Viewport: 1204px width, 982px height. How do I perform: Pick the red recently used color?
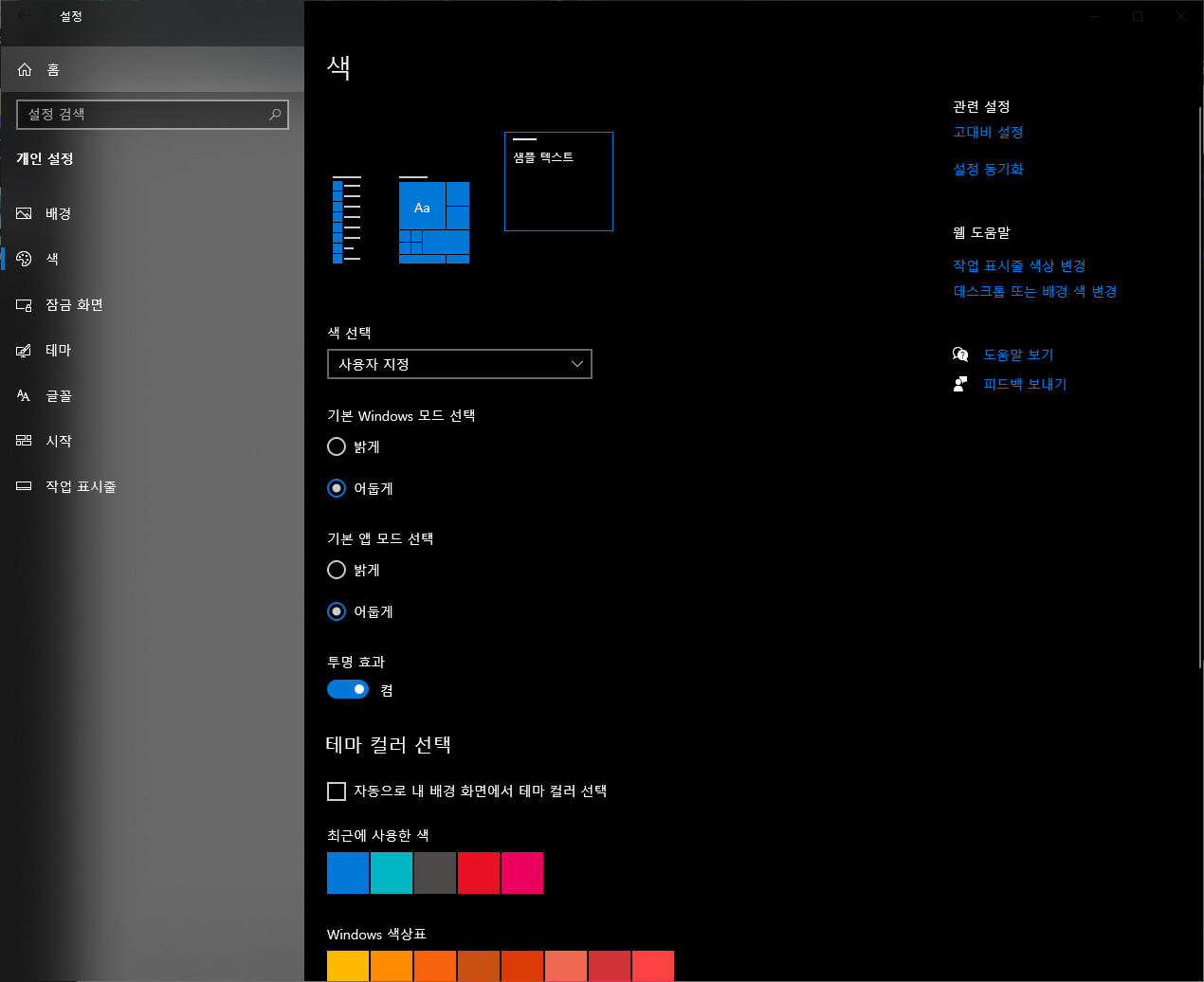point(479,873)
